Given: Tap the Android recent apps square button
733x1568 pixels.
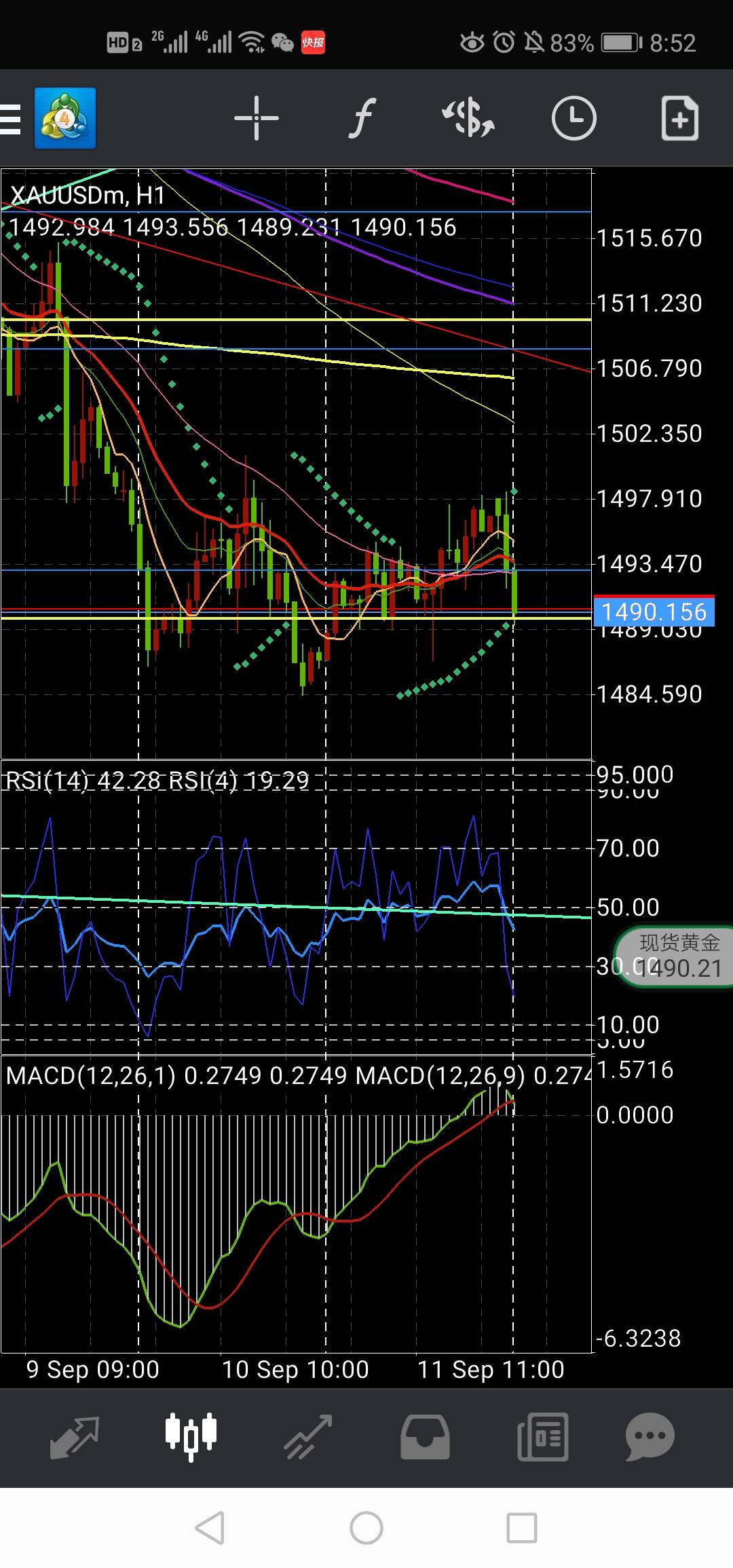Looking at the screenshot, I should (x=522, y=1528).
